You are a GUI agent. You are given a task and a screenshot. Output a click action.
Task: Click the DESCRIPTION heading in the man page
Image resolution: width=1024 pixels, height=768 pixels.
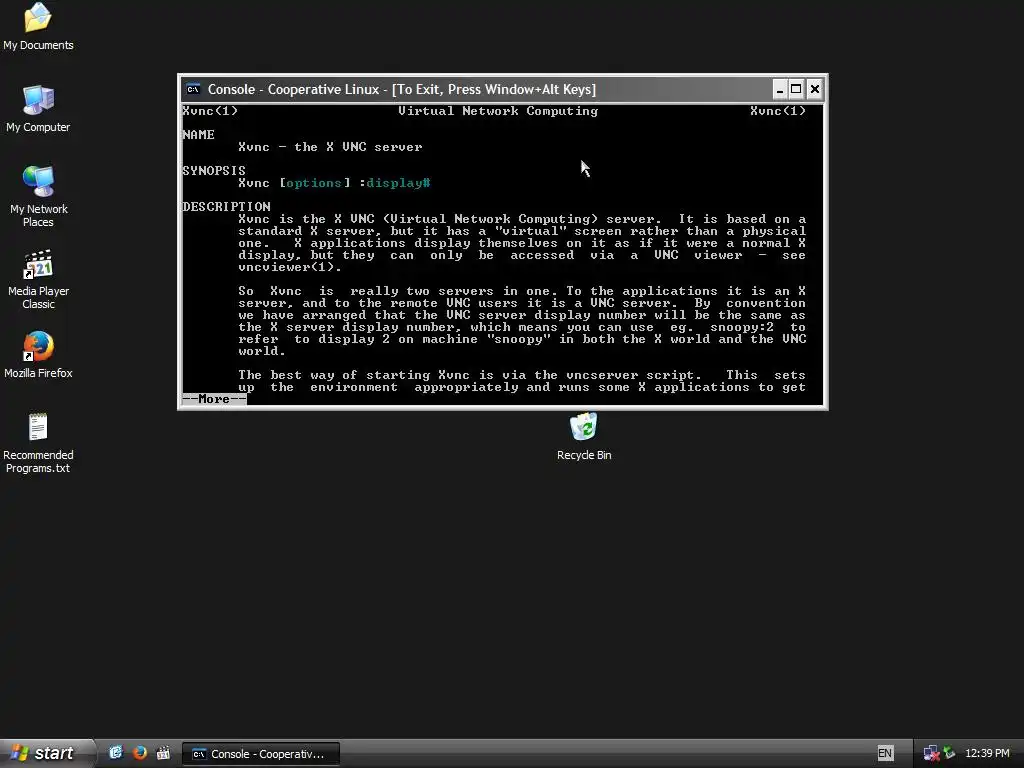point(226,206)
